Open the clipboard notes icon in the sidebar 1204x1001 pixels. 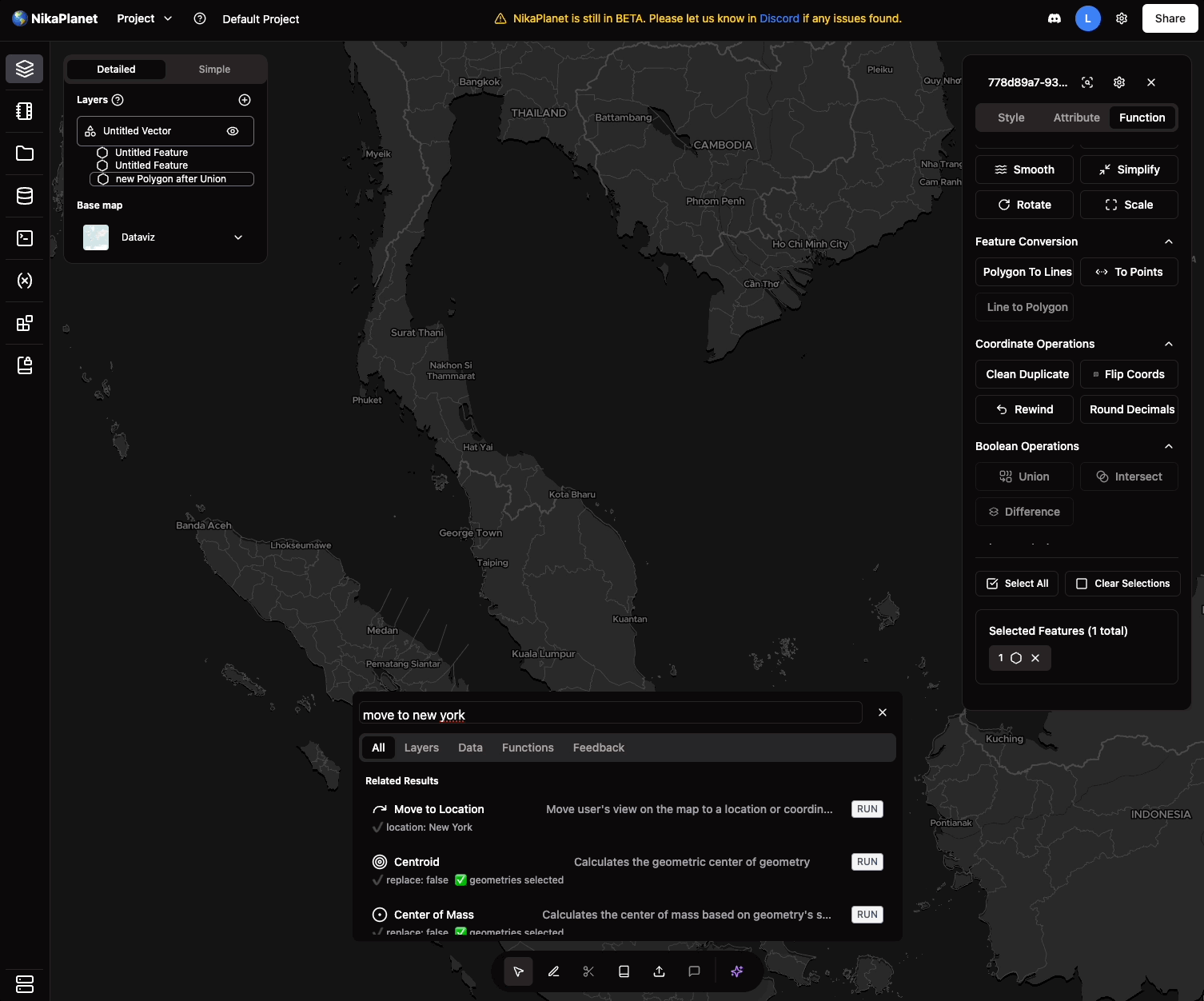pos(25,365)
